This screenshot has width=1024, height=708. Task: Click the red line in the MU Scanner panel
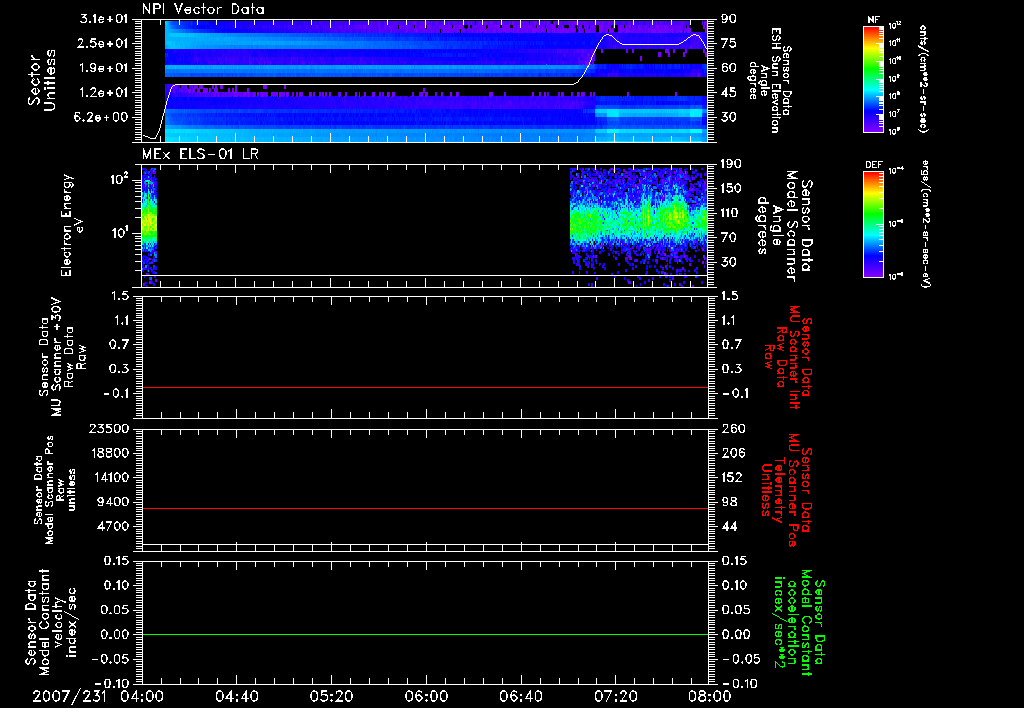(x=425, y=388)
